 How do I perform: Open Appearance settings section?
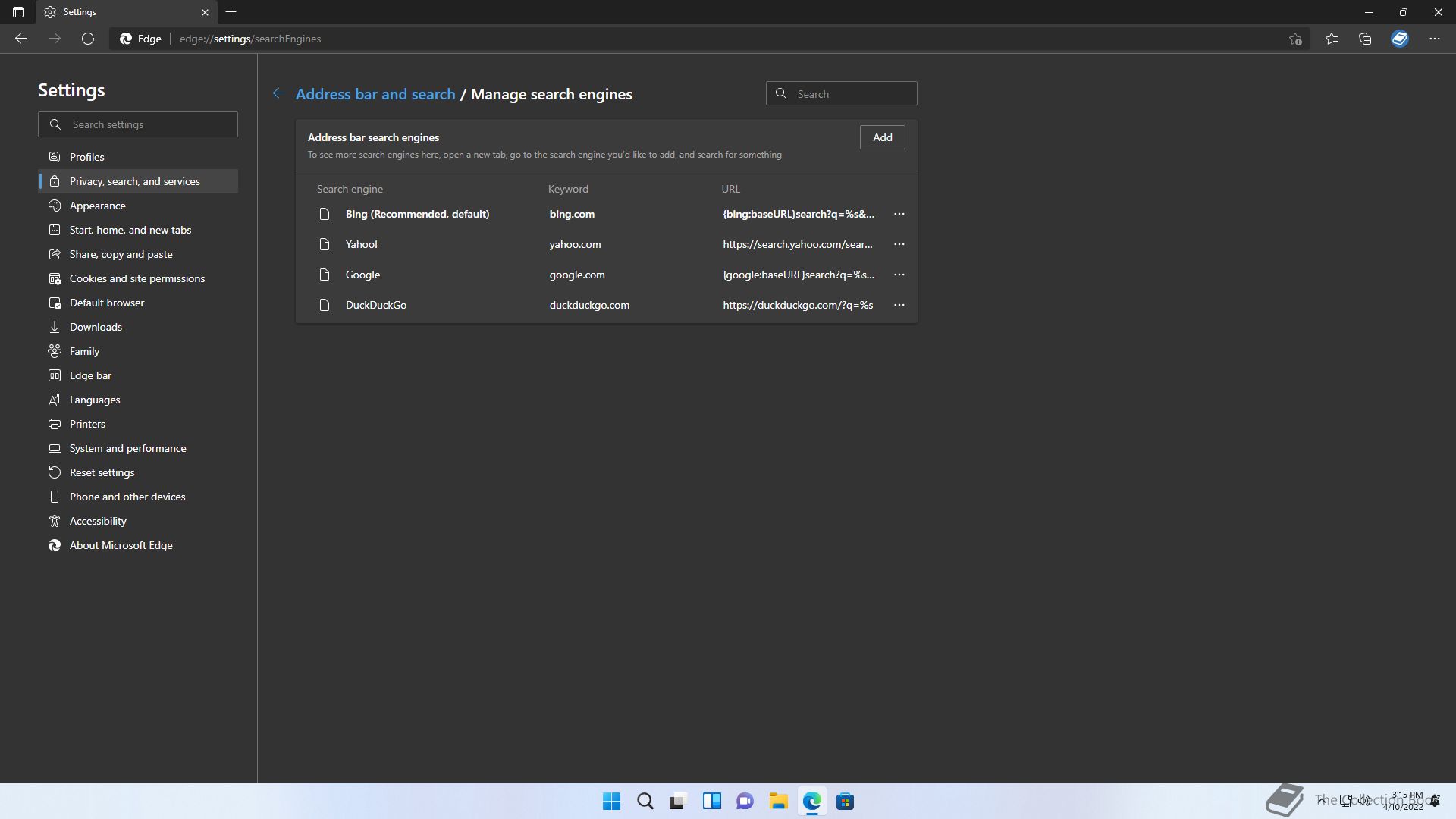coord(138,206)
